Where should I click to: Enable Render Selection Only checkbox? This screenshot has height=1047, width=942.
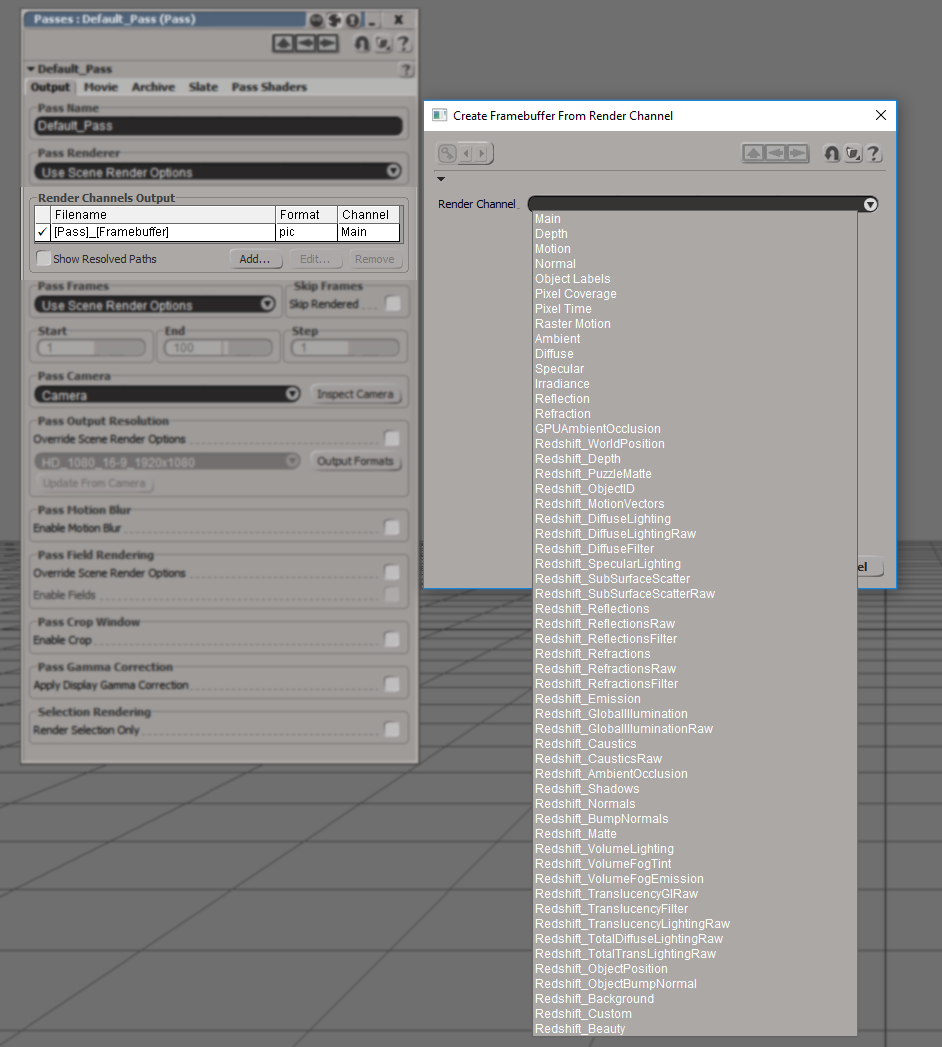pos(392,729)
